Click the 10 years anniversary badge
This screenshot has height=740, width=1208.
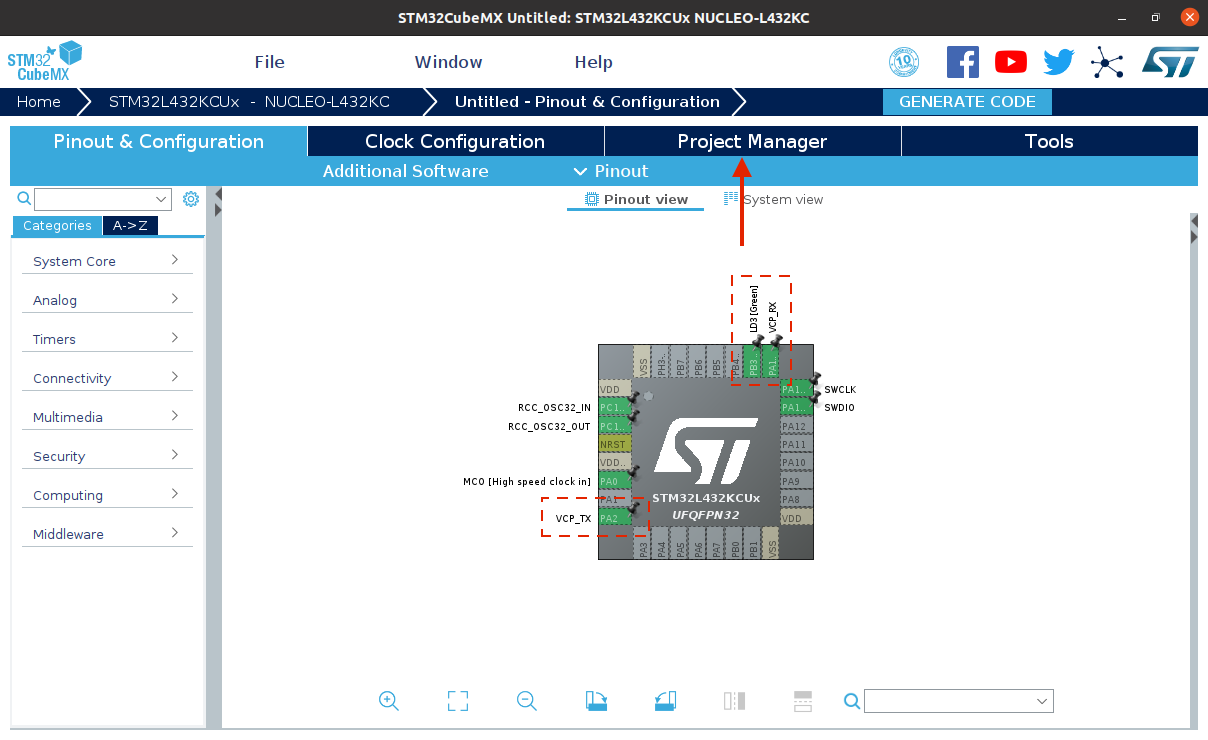[x=904, y=62]
